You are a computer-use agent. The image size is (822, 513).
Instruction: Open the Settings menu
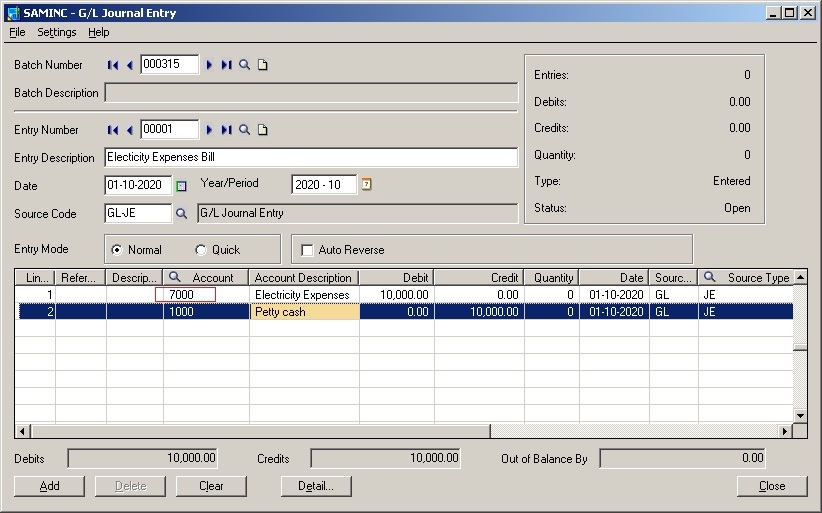[x=57, y=32]
